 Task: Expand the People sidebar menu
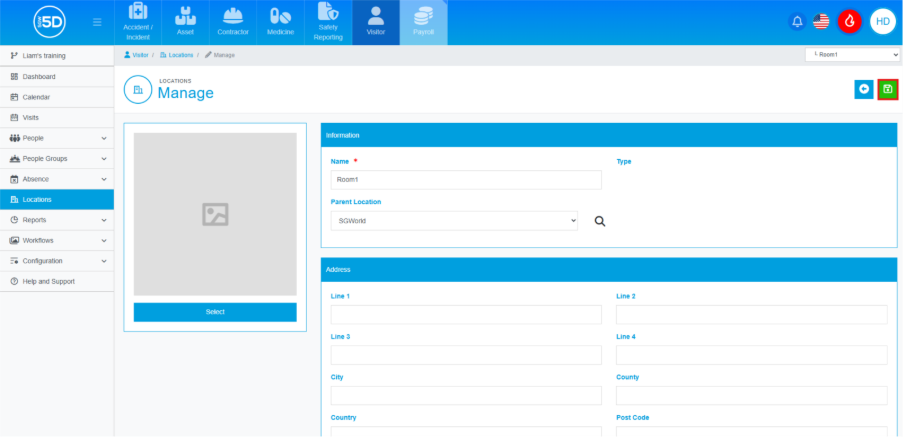56,138
